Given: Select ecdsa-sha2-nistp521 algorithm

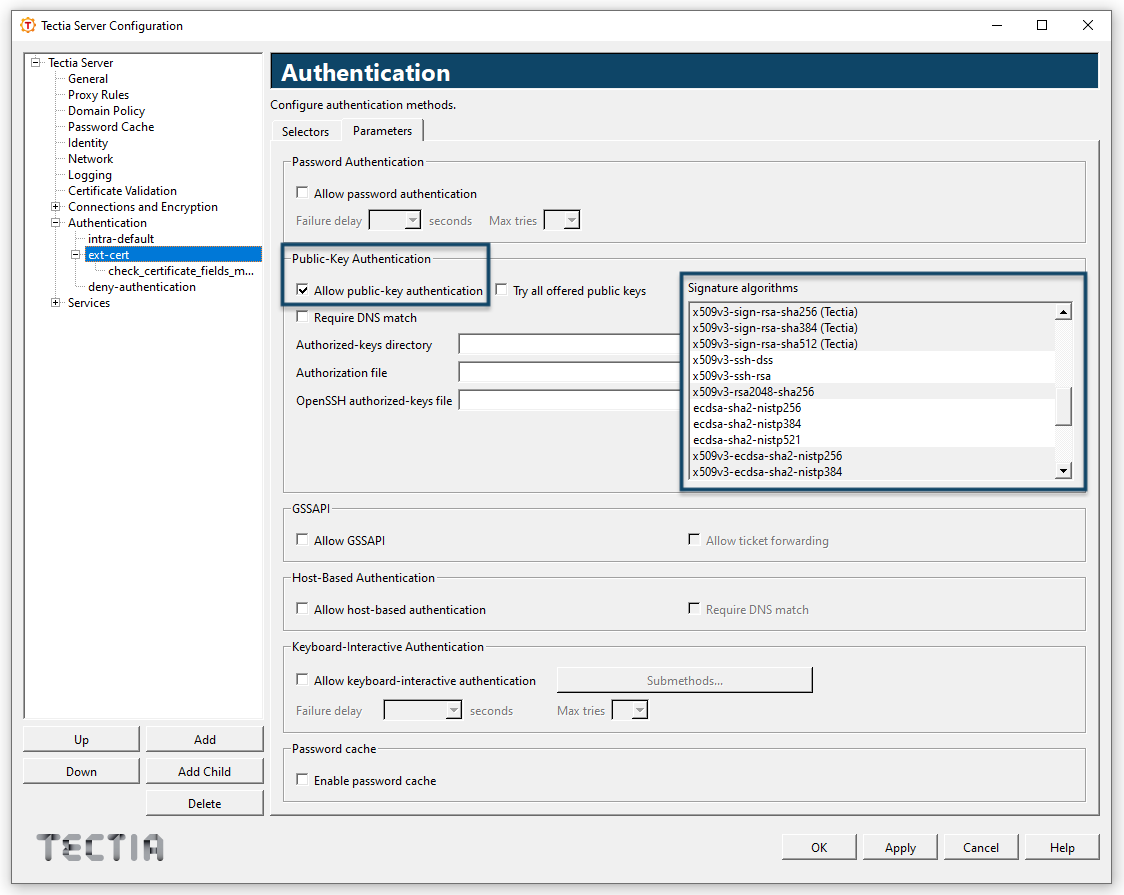Looking at the screenshot, I should click(872, 439).
